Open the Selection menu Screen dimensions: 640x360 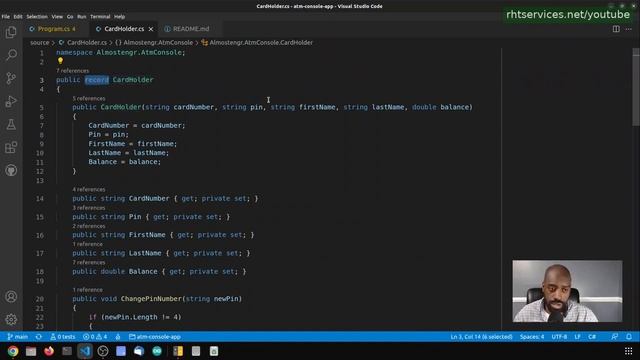coord(37,17)
